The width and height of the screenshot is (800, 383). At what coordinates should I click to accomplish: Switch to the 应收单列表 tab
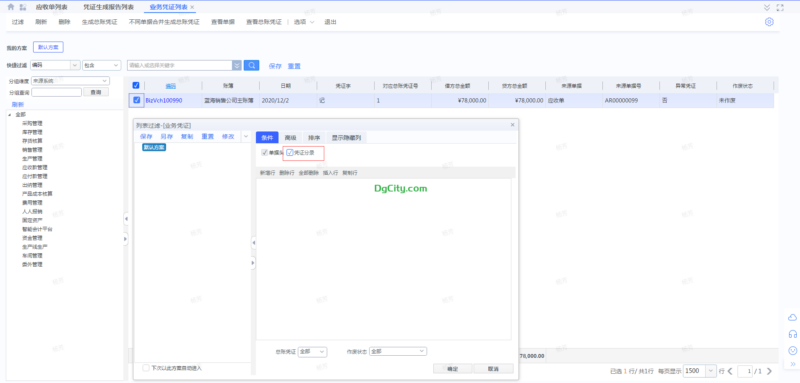48,7
